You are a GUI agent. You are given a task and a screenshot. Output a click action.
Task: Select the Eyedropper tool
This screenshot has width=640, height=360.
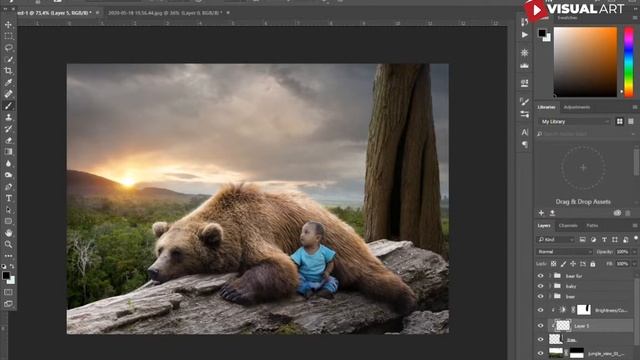pyautogui.click(x=8, y=82)
